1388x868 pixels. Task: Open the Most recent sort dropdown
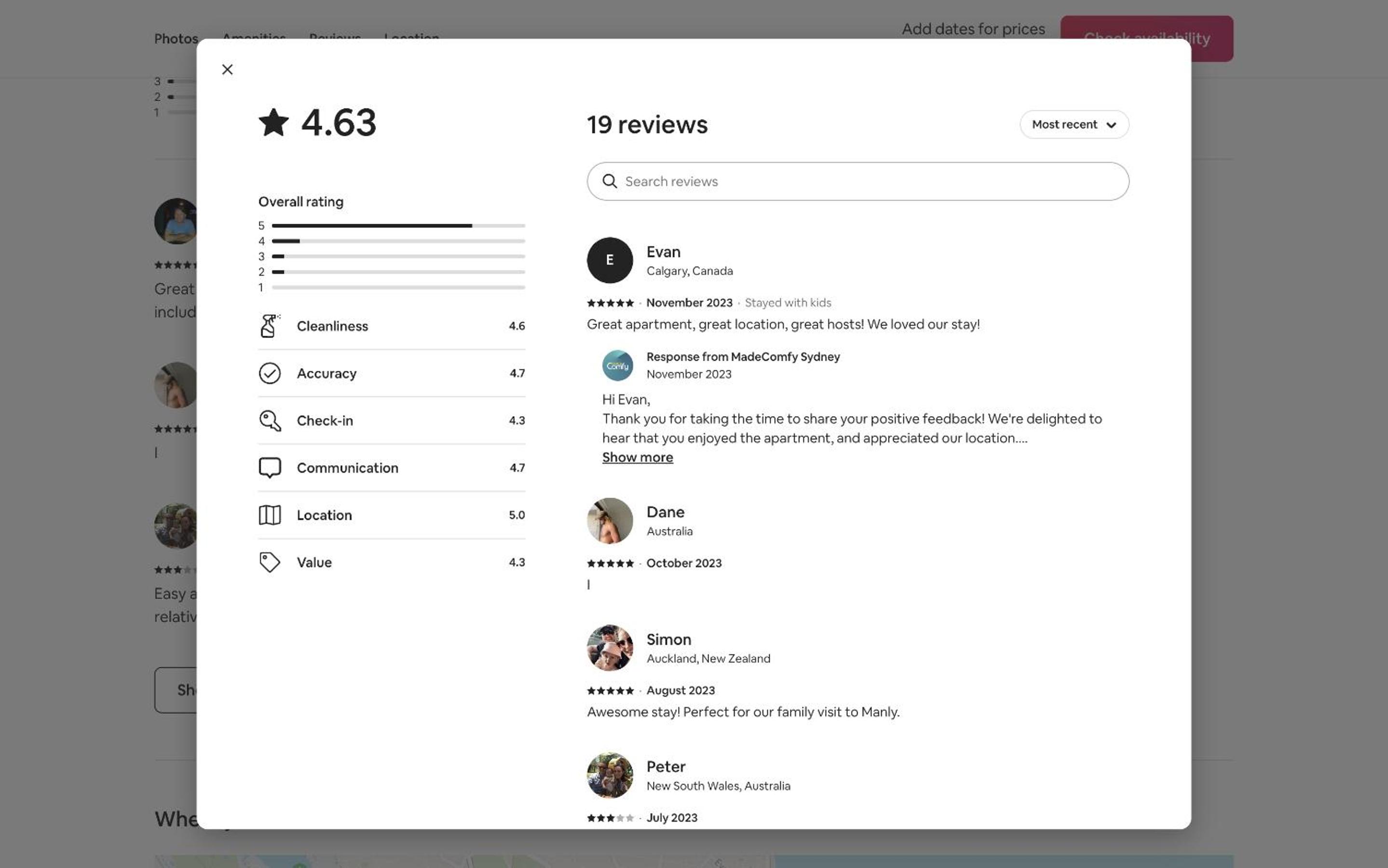1074,124
